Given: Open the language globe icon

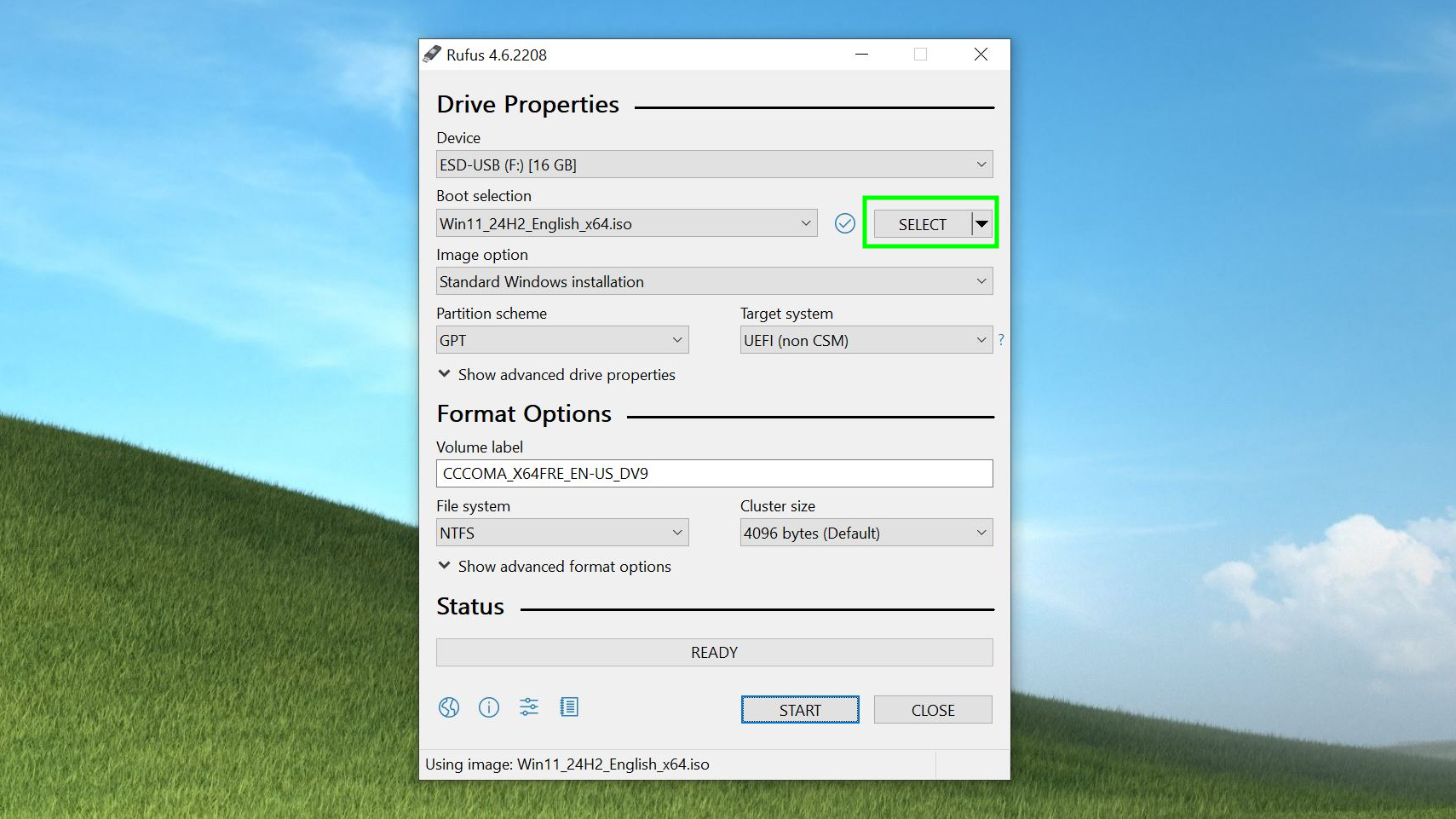Looking at the screenshot, I should 449,707.
